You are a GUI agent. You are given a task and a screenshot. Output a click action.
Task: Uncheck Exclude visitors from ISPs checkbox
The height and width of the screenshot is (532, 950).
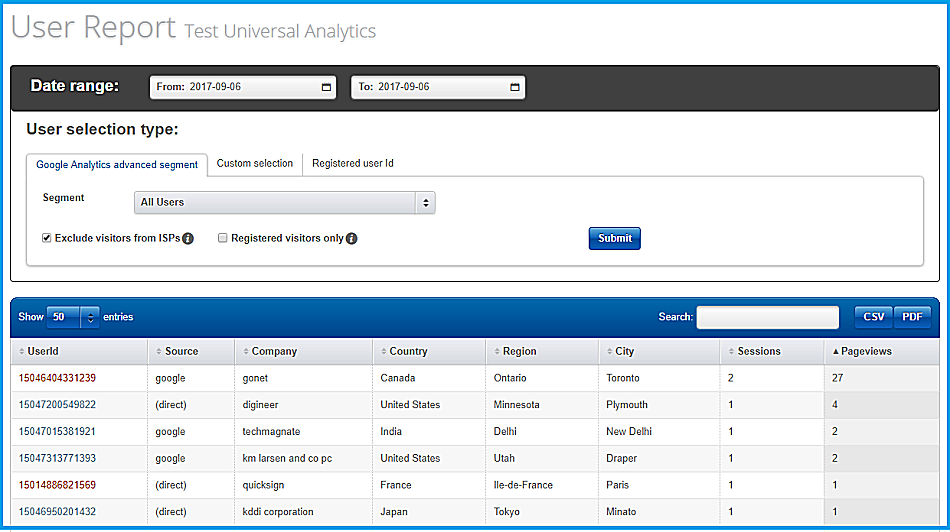click(x=47, y=238)
